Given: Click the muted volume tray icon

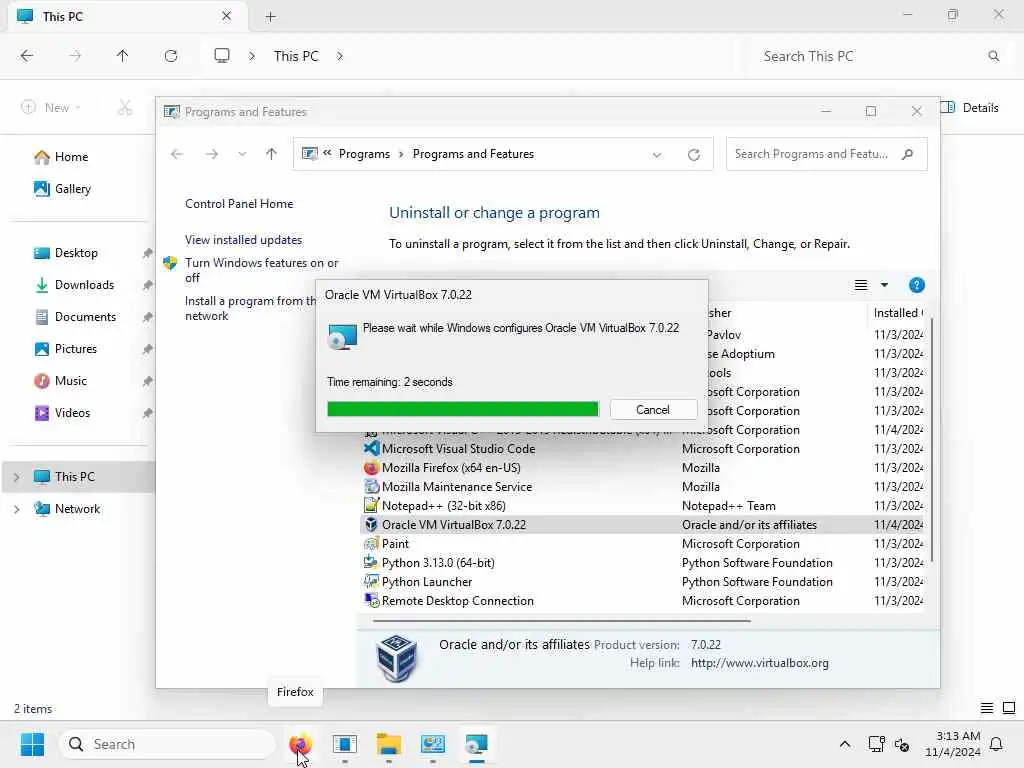Looking at the screenshot, I should pyautogui.click(x=902, y=744).
